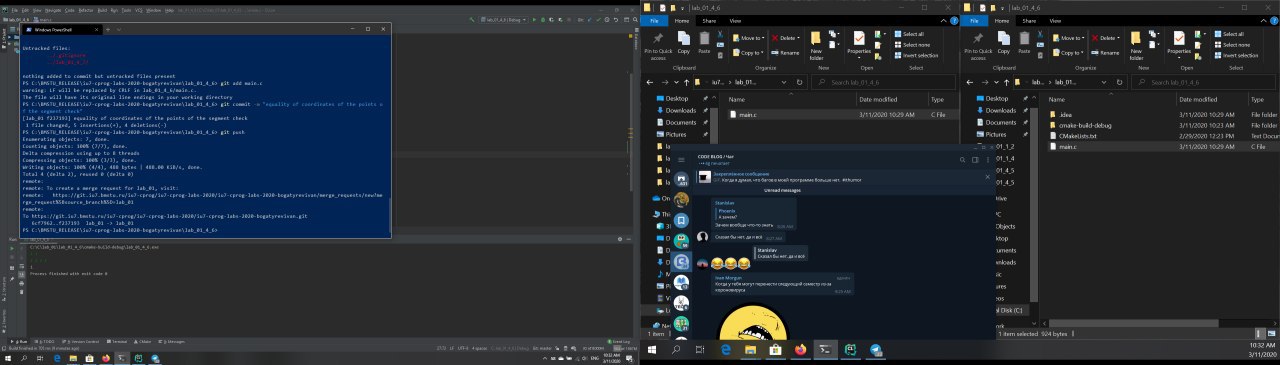Viewport: 1280px width, 365px height.
Task: Open the CLion Terminal tool window tab
Action: point(117,341)
